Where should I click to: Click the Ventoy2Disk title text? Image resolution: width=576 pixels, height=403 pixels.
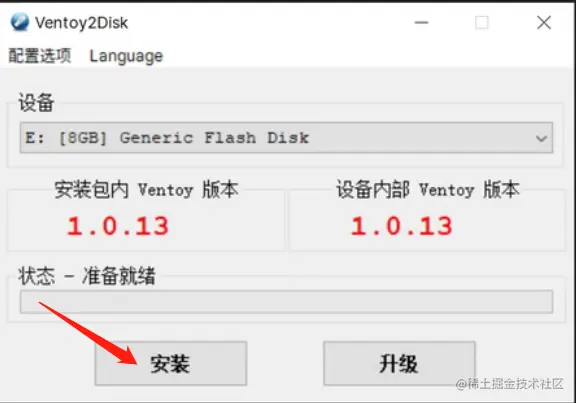pyautogui.click(x=81, y=23)
